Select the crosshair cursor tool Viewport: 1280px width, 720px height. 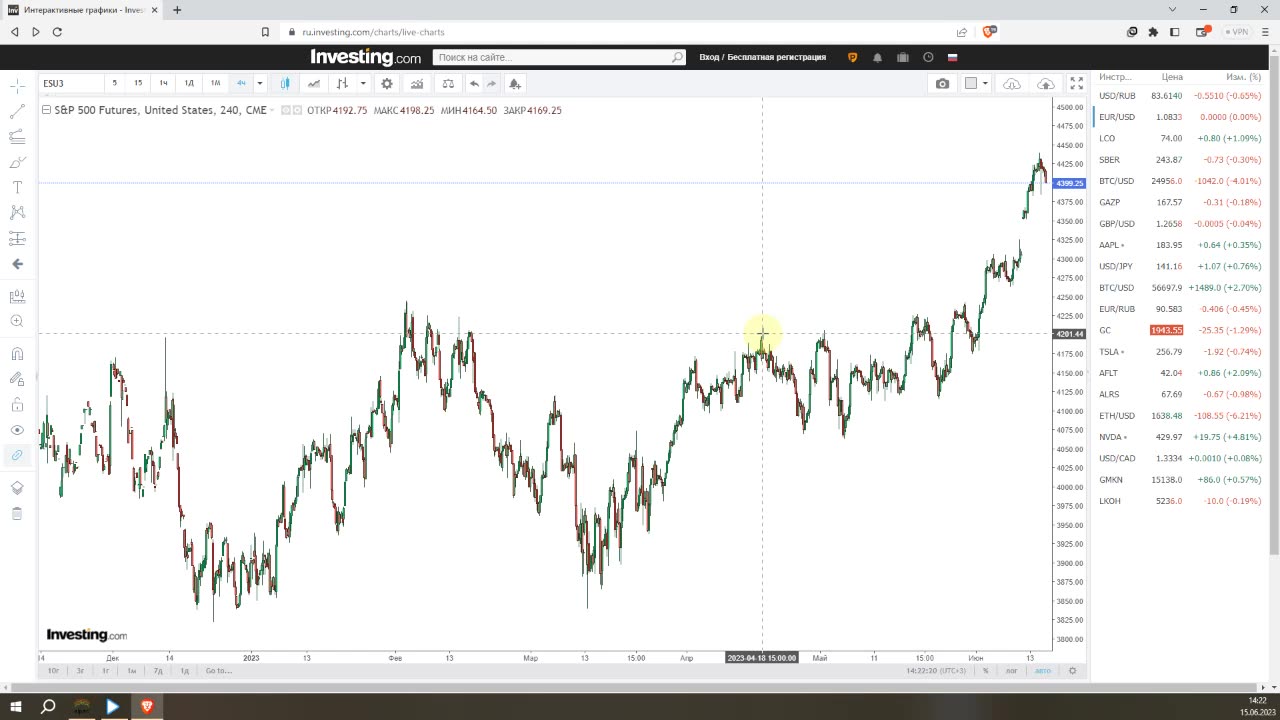(17, 86)
